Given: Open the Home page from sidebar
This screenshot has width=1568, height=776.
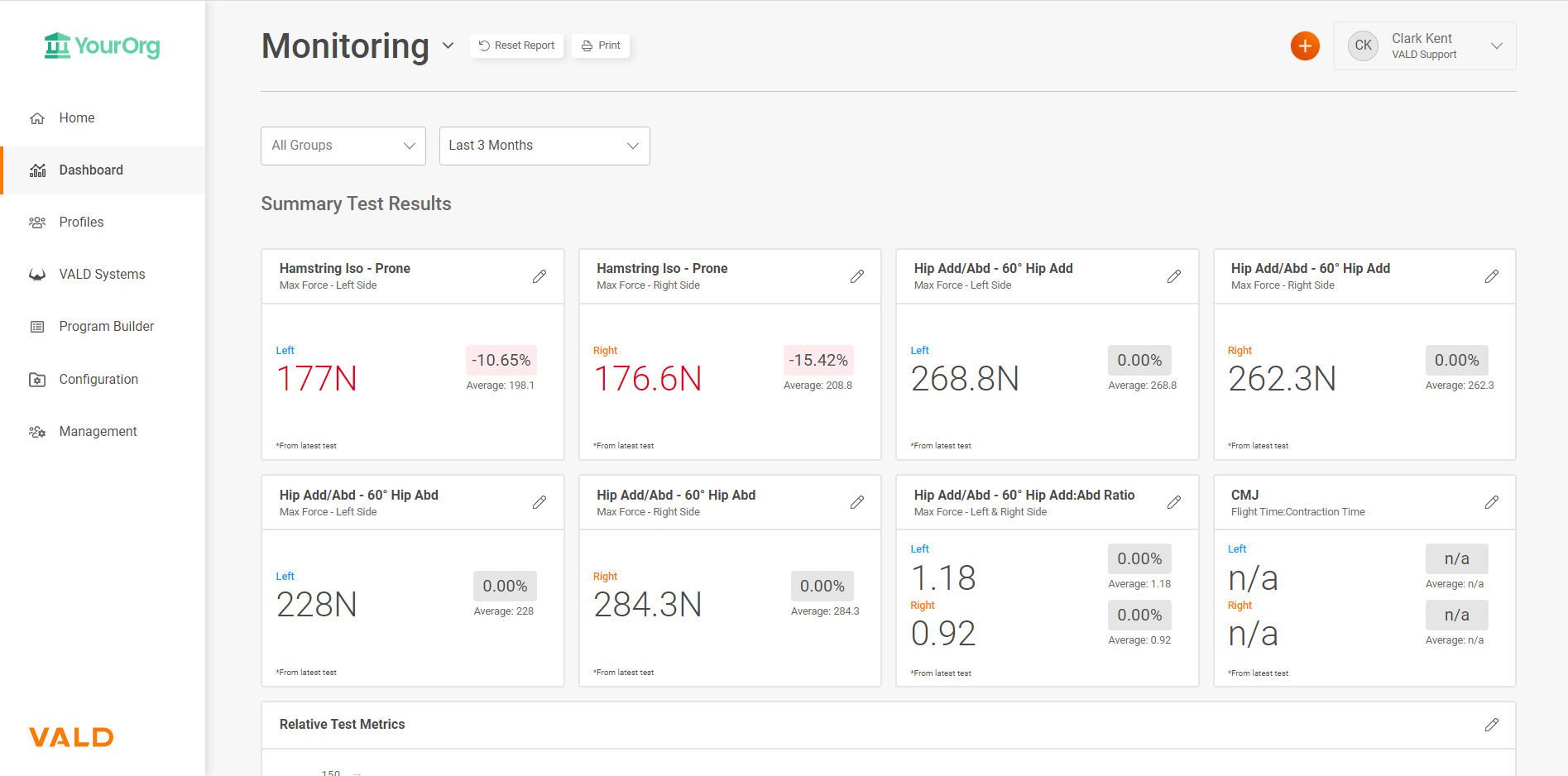Looking at the screenshot, I should [x=103, y=118].
